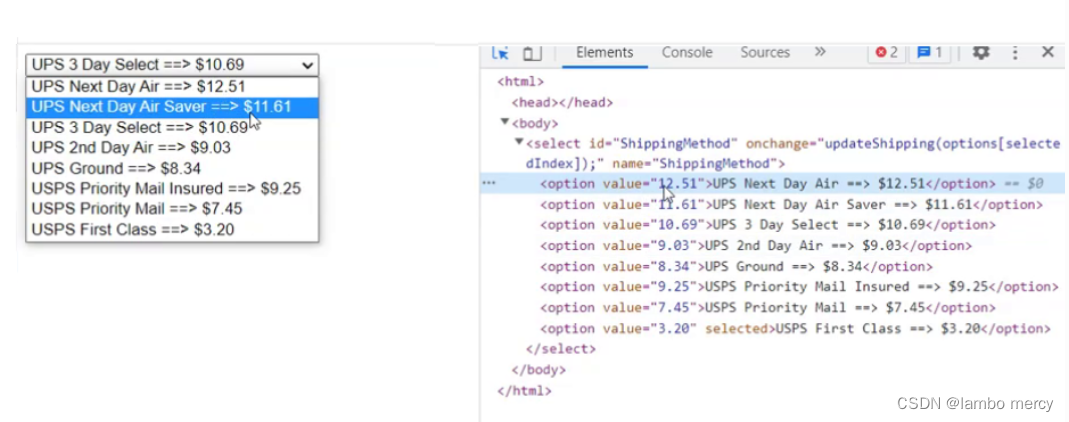The width and height of the screenshot is (1069, 422).
Task: Choose UPS 3 Day Select option in list
Action: pyautogui.click(x=172, y=127)
